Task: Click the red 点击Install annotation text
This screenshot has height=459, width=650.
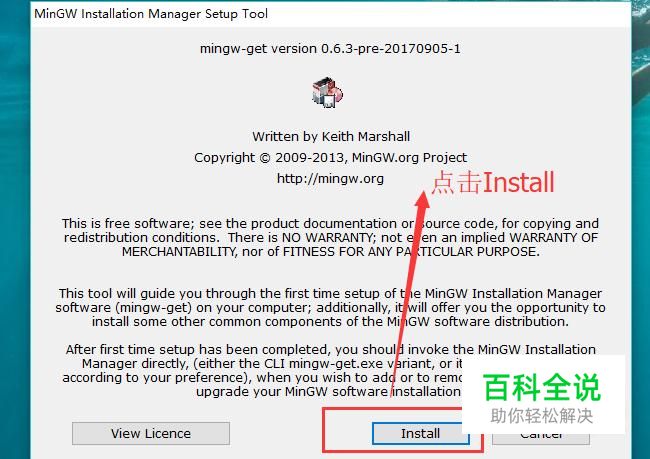Action: tap(493, 182)
